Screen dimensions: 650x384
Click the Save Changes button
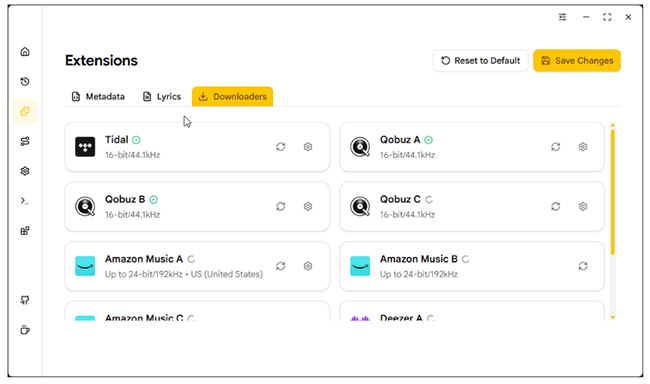pyautogui.click(x=577, y=61)
